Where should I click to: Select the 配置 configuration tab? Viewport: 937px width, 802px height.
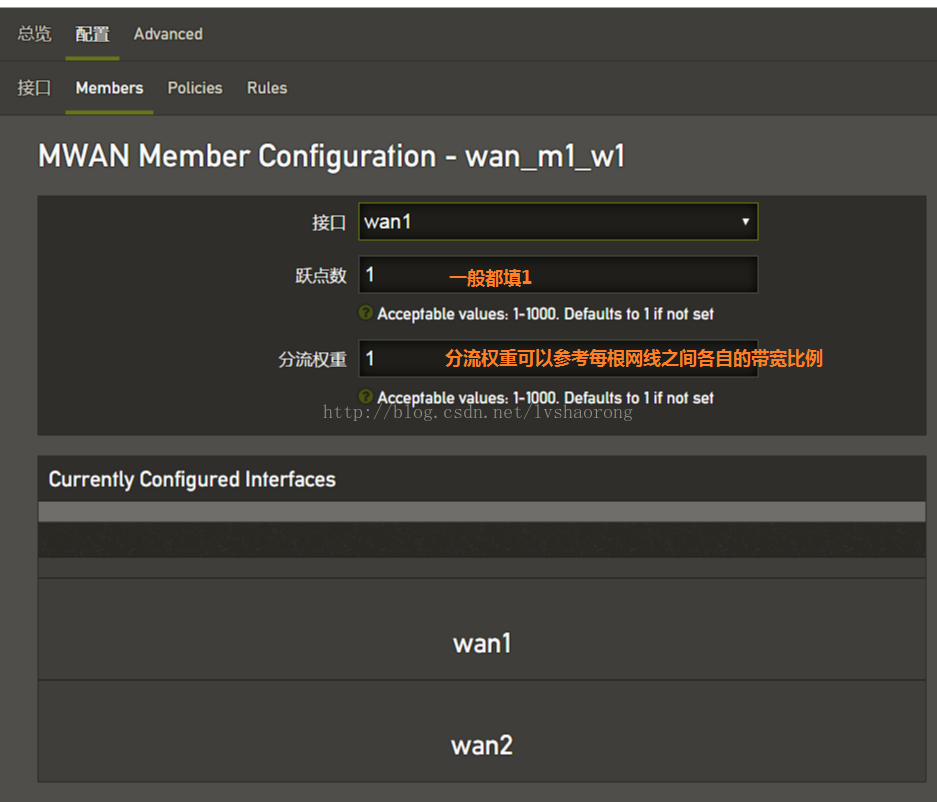92,34
